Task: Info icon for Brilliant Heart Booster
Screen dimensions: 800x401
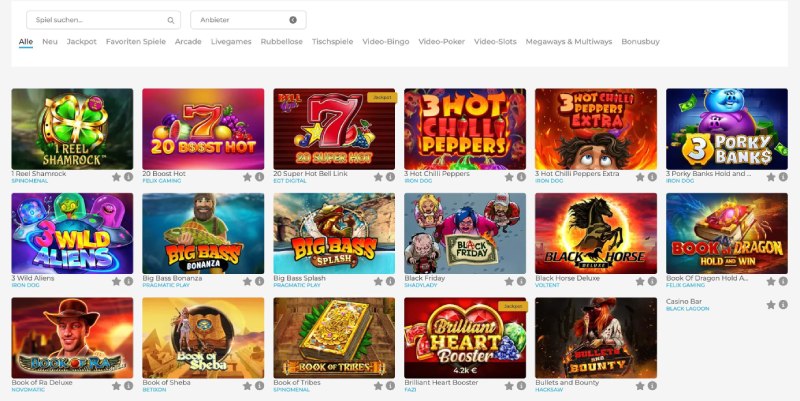Action: point(521,386)
